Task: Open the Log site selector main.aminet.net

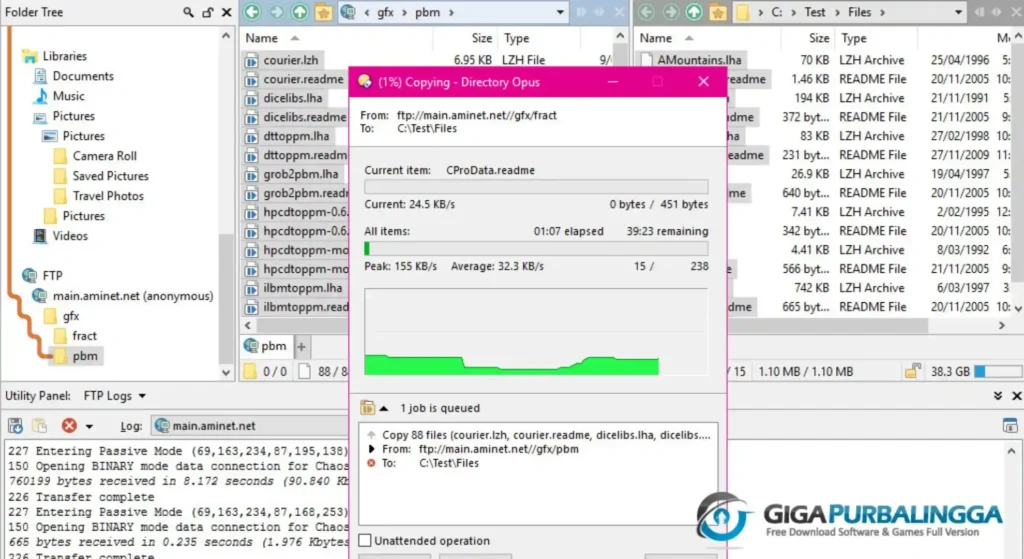Action: pos(250,426)
